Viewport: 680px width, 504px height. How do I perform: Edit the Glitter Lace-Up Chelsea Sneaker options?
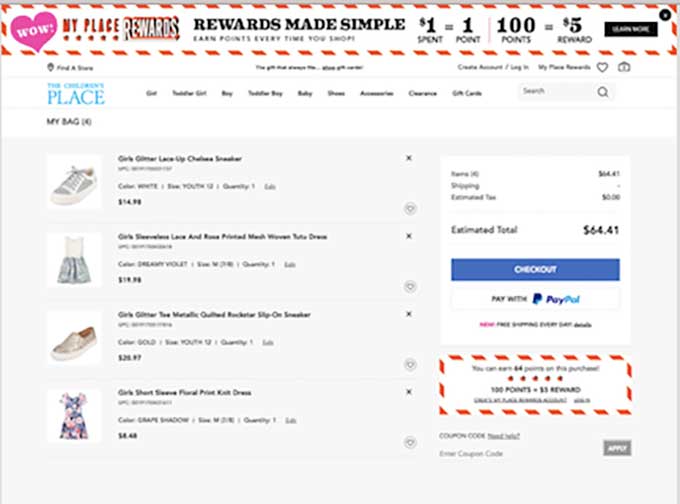[270, 187]
